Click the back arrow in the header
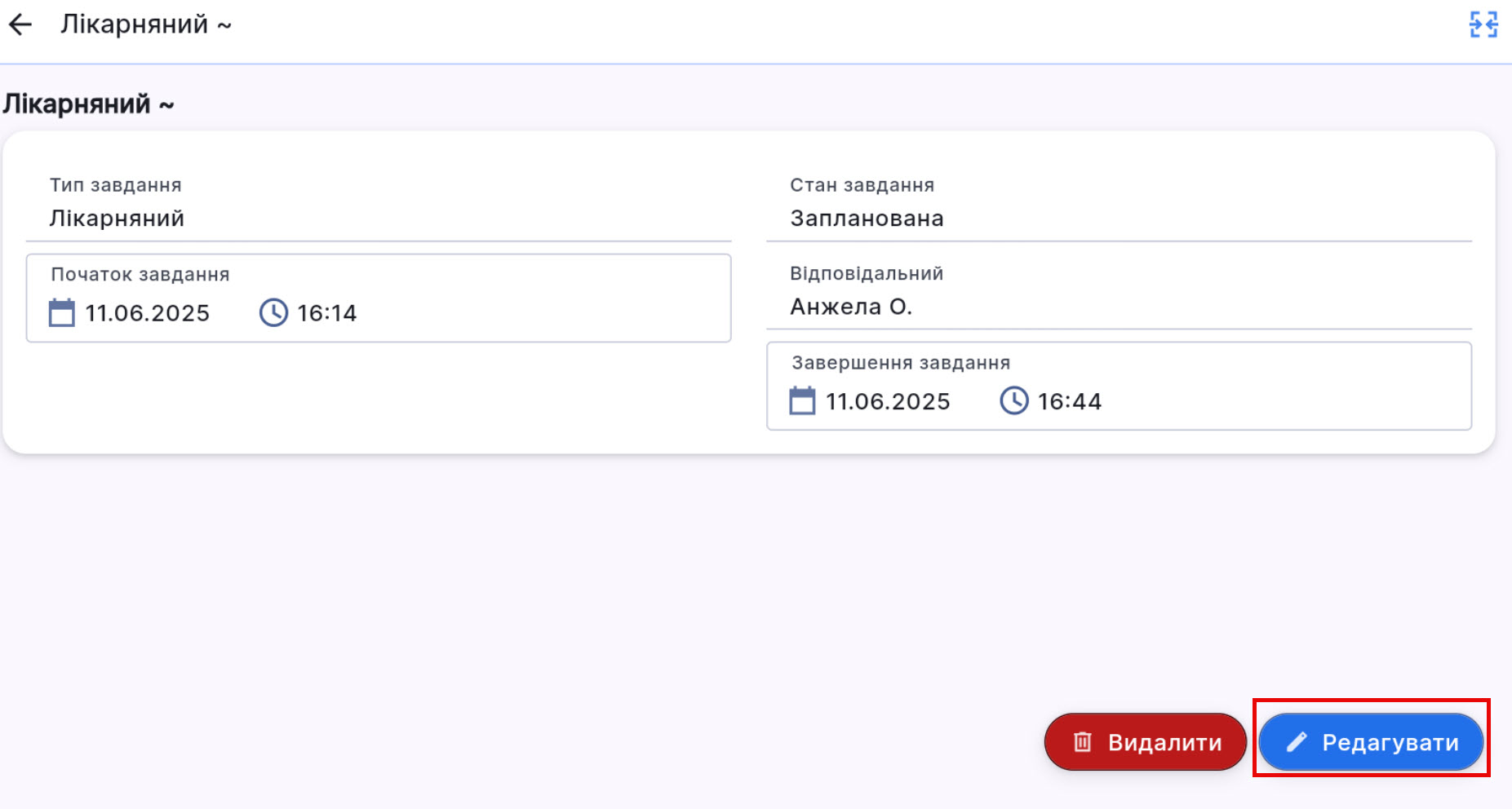 [20, 25]
